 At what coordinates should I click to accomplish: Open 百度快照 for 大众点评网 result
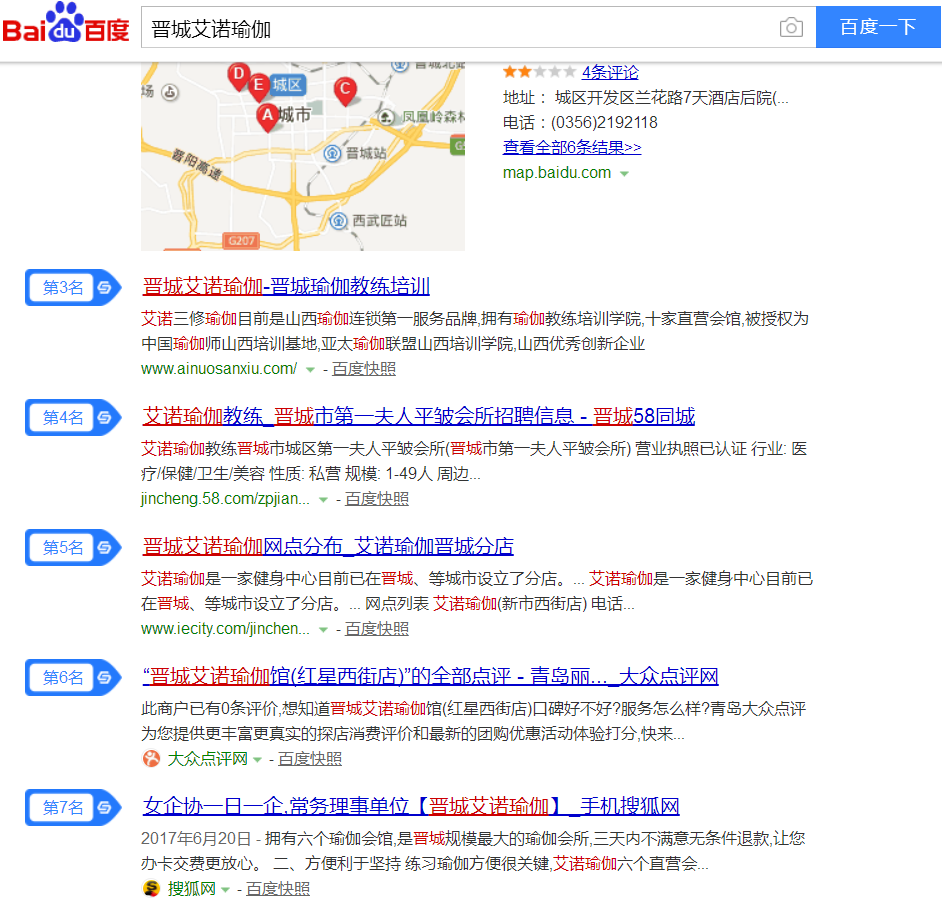pyautogui.click(x=310, y=759)
